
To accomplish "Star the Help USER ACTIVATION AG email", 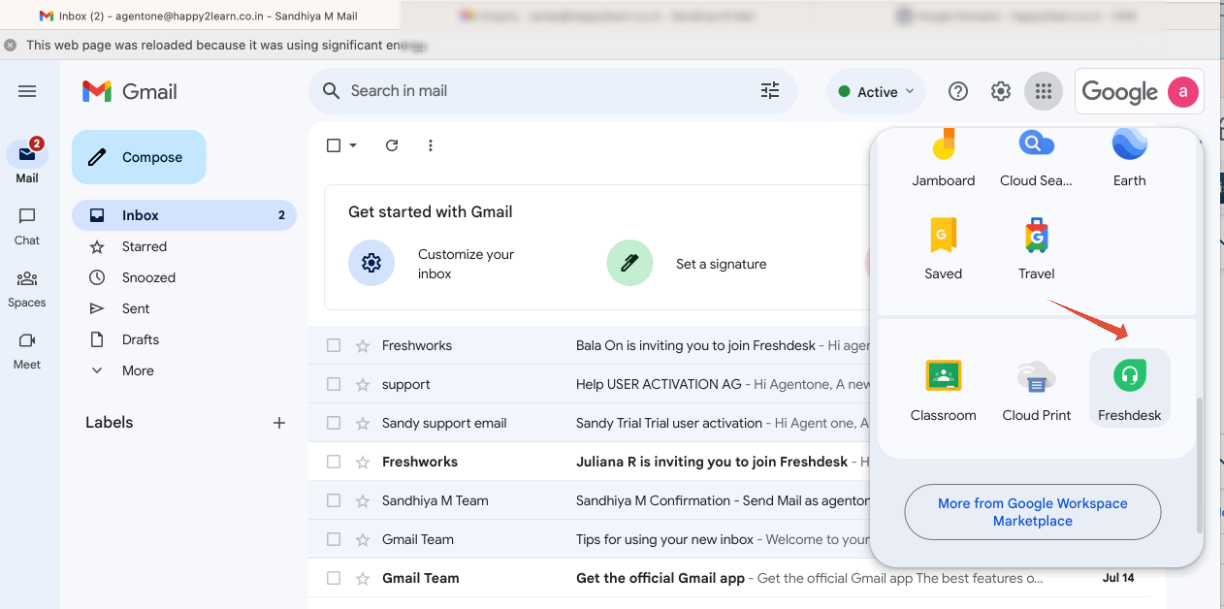I will pos(363,384).
